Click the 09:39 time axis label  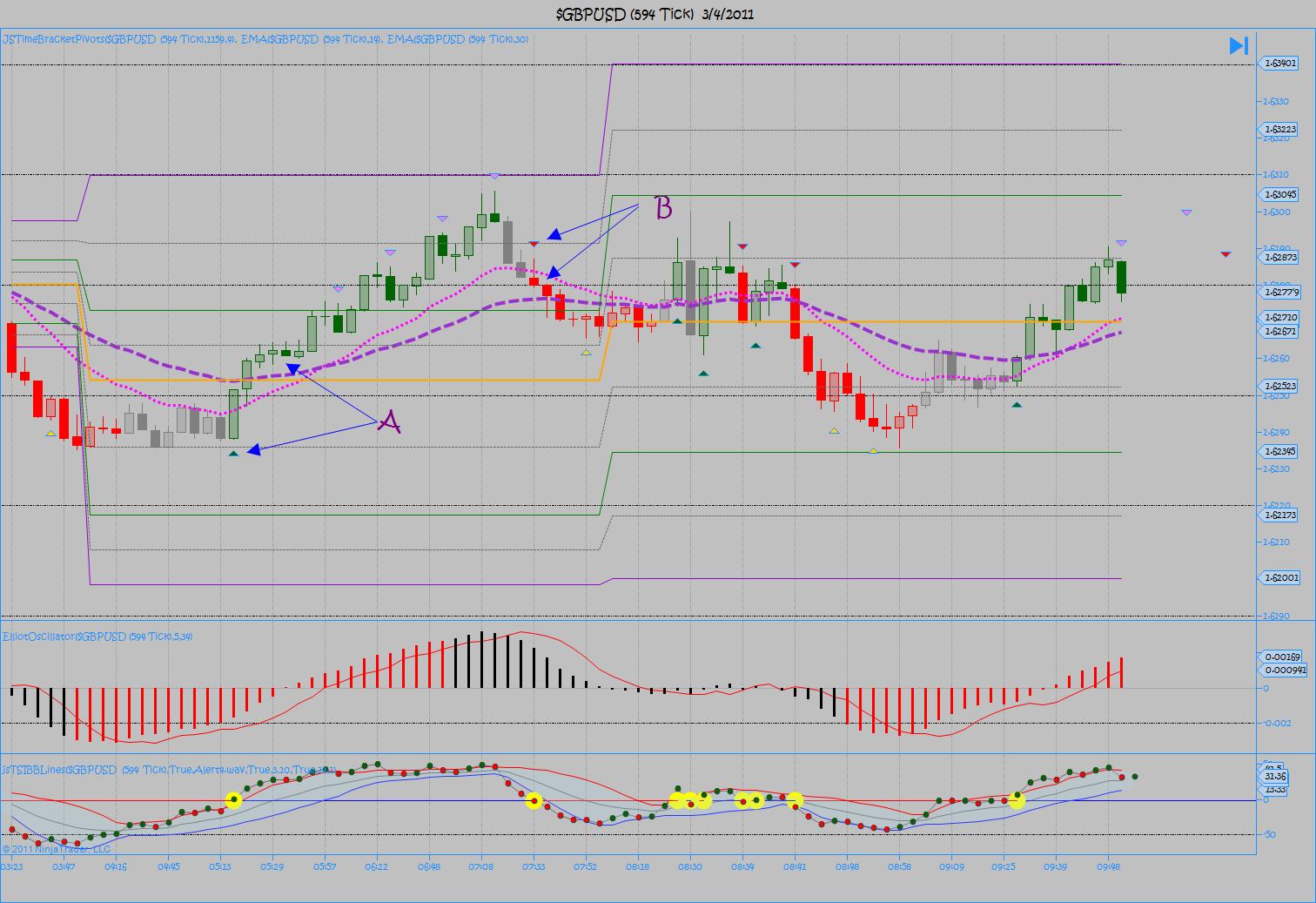[x=1056, y=866]
